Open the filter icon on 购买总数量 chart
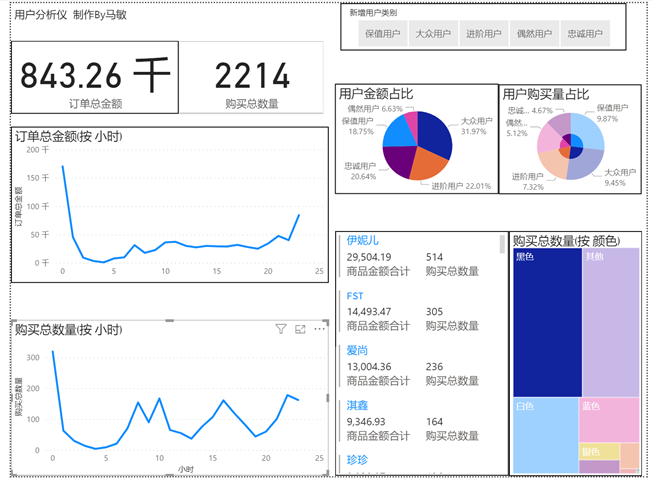This screenshot has height=478, width=652. click(281, 329)
